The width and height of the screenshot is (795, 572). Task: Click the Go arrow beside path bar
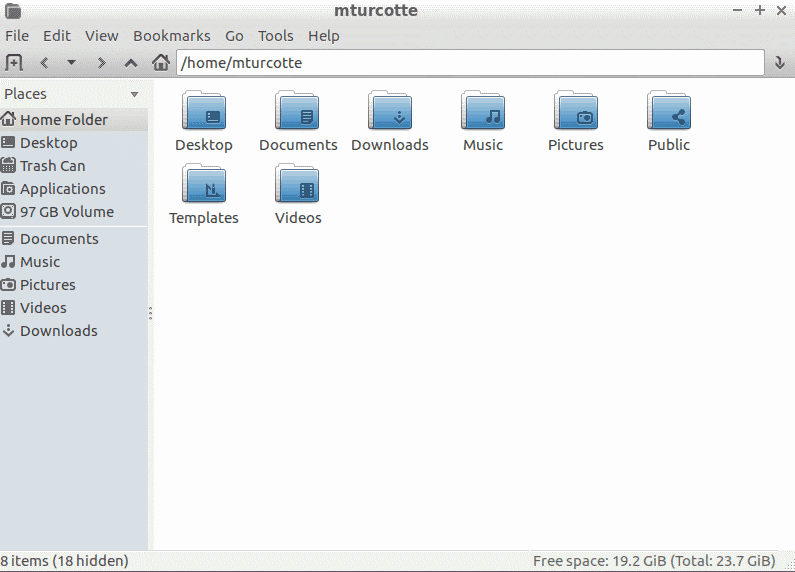[780, 63]
